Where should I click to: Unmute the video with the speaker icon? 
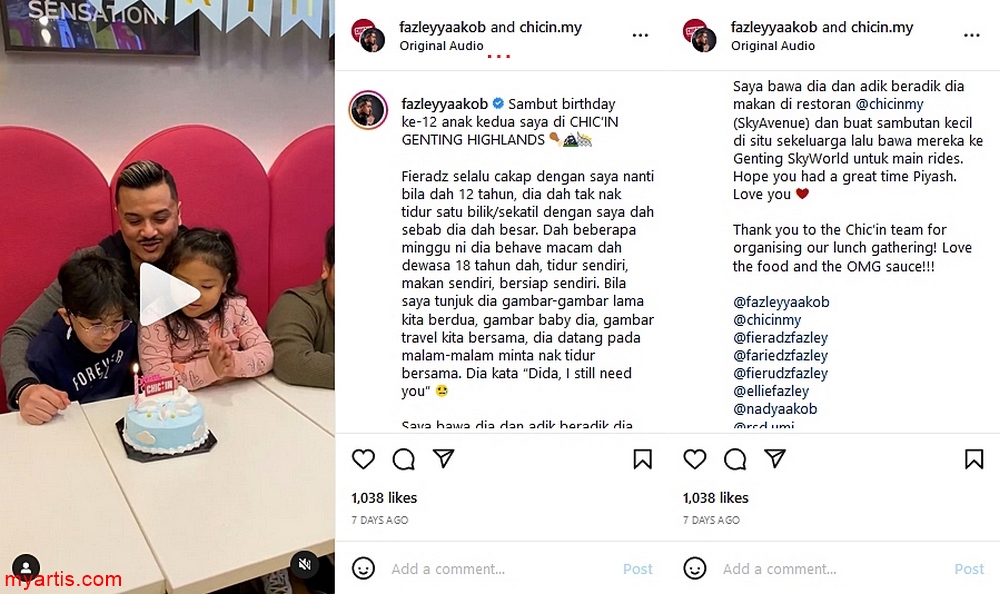(x=305, y=564)
